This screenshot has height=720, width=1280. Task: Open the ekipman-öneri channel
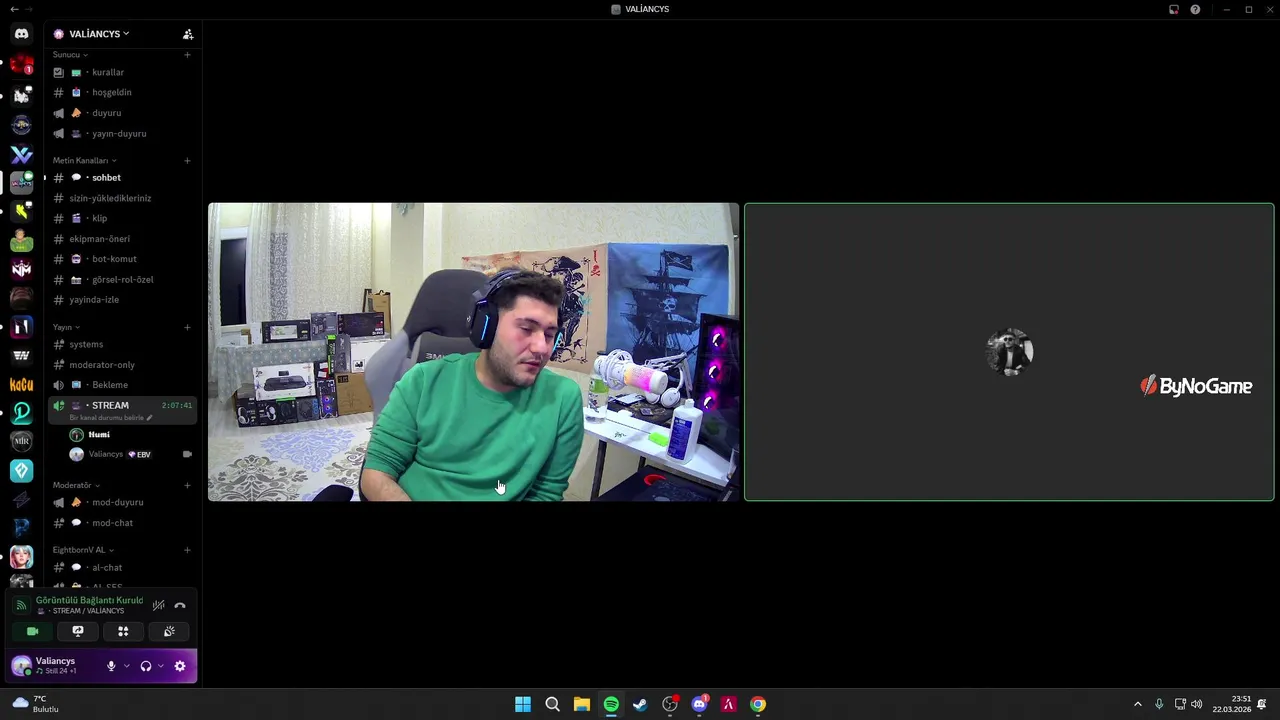tap(122, 239)
